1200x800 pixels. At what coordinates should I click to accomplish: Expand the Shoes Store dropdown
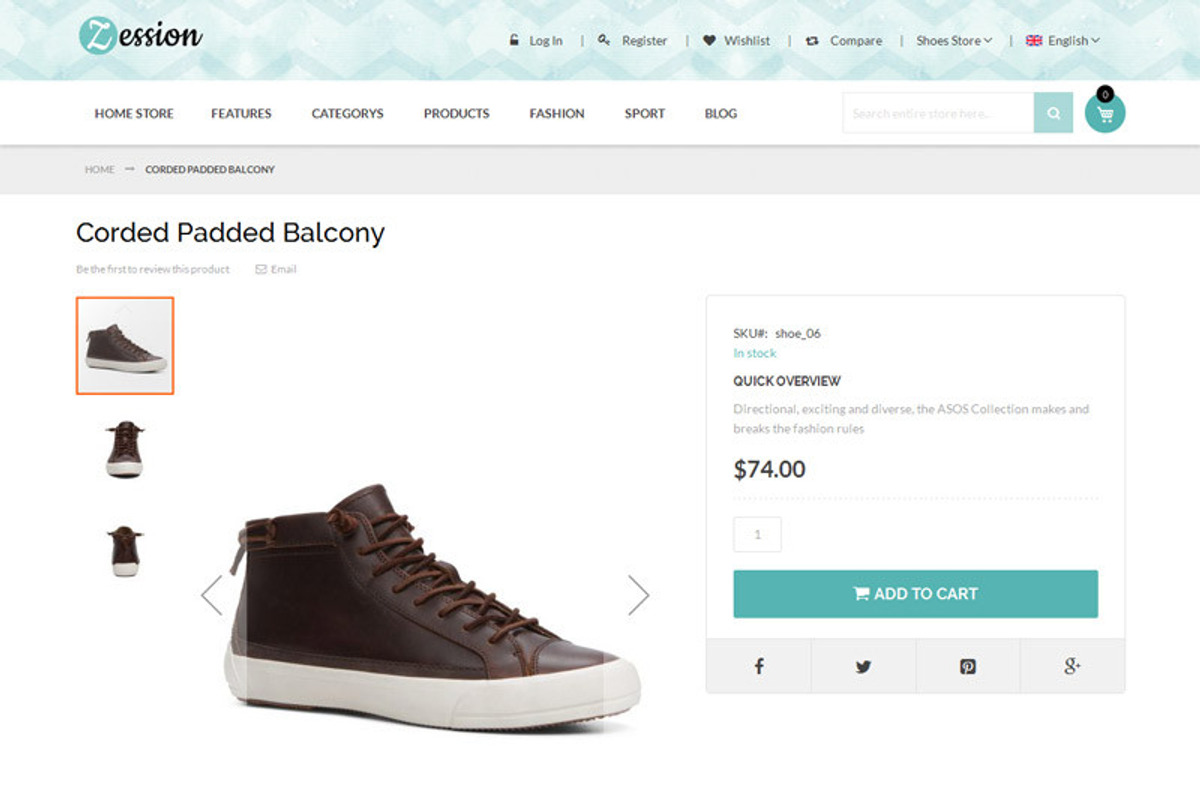[x=954, y=41]
